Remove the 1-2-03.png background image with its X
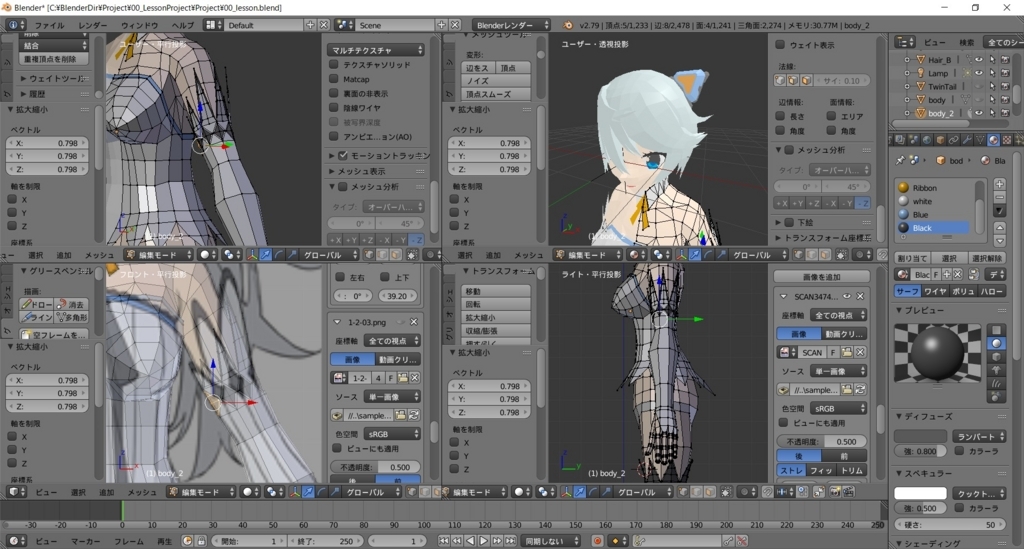The image size is (1024, 549). 414,322
